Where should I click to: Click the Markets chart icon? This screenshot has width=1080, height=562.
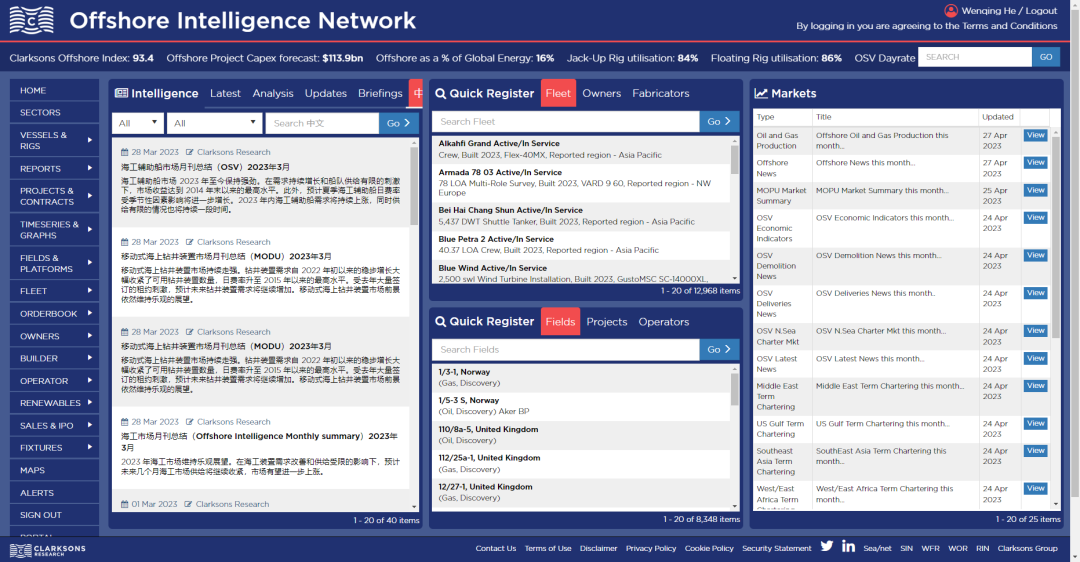coord(760,93)
